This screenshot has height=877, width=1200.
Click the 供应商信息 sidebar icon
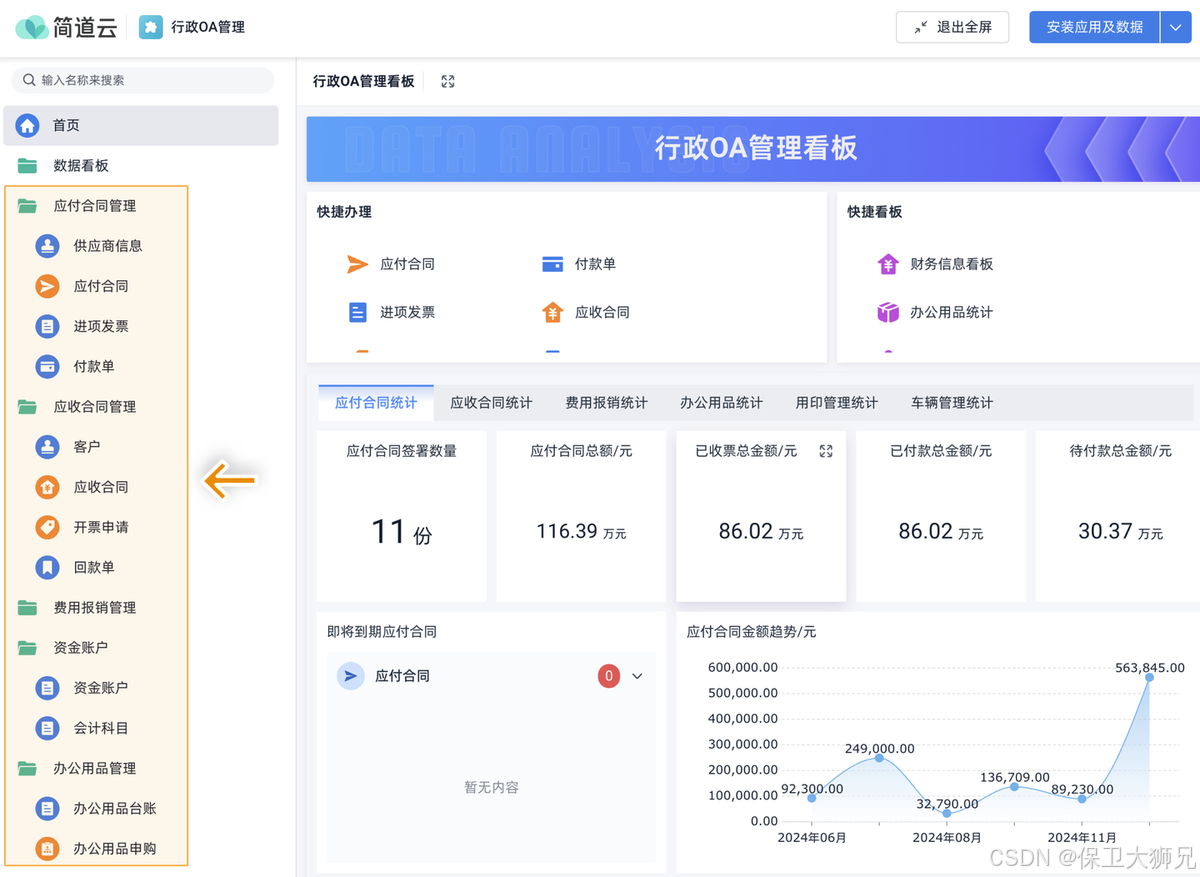tap(47, 246)
